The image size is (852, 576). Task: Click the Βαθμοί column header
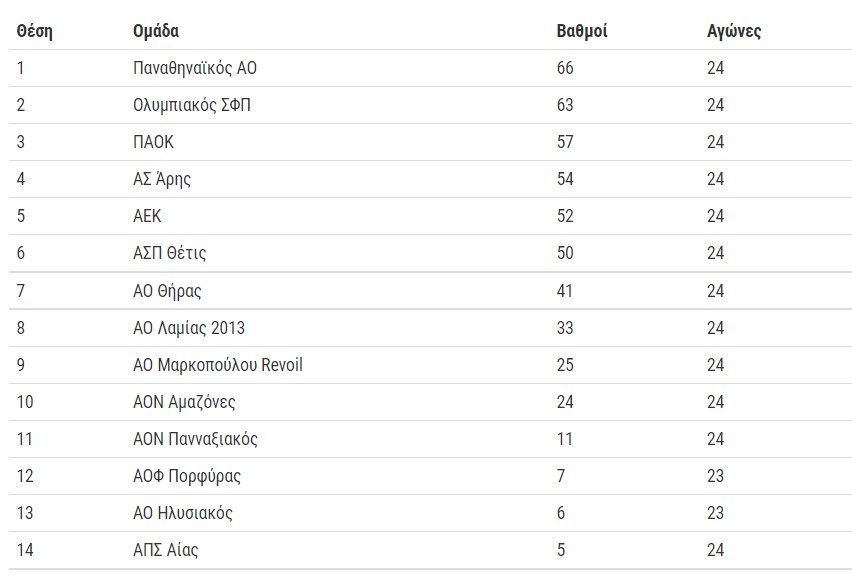581,31
